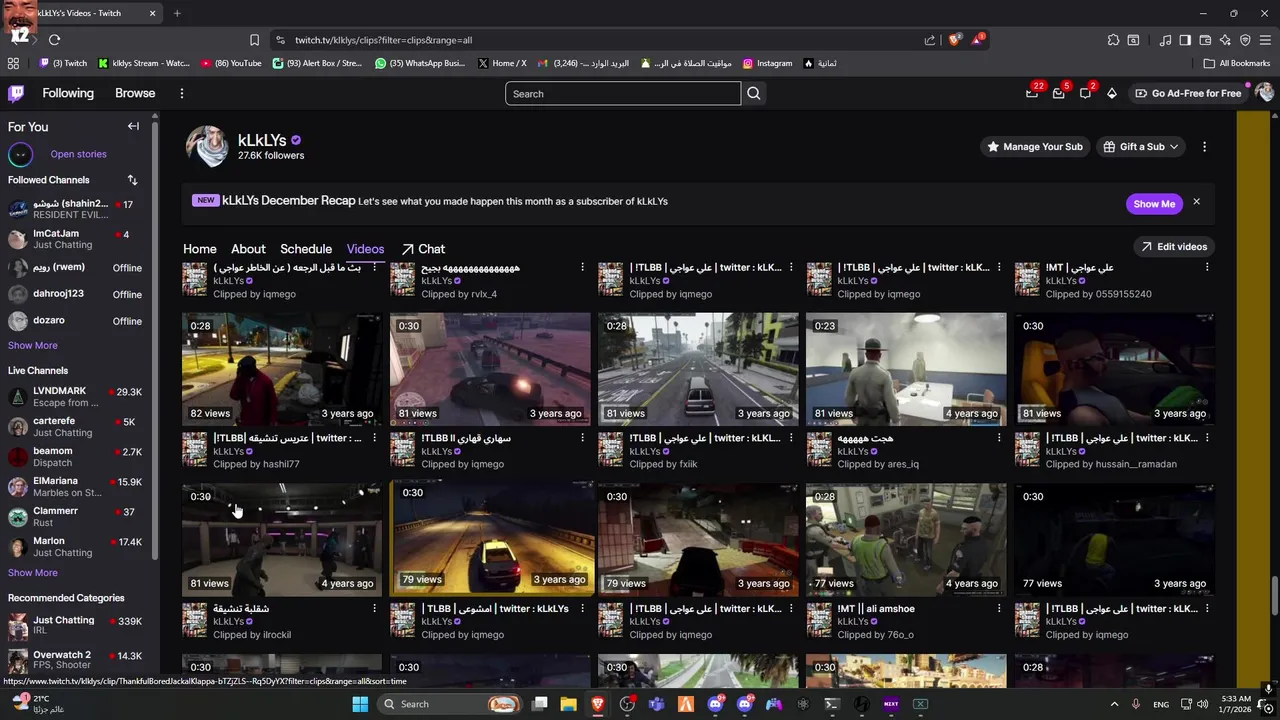Open options for clip by ares_iq

click(998, 438)
